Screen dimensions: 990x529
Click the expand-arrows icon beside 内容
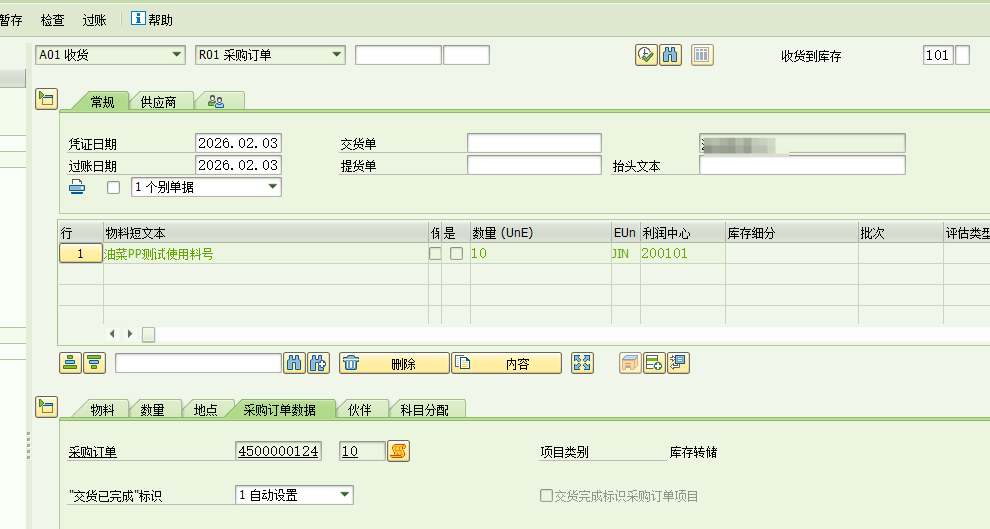(x=582, y=363)
